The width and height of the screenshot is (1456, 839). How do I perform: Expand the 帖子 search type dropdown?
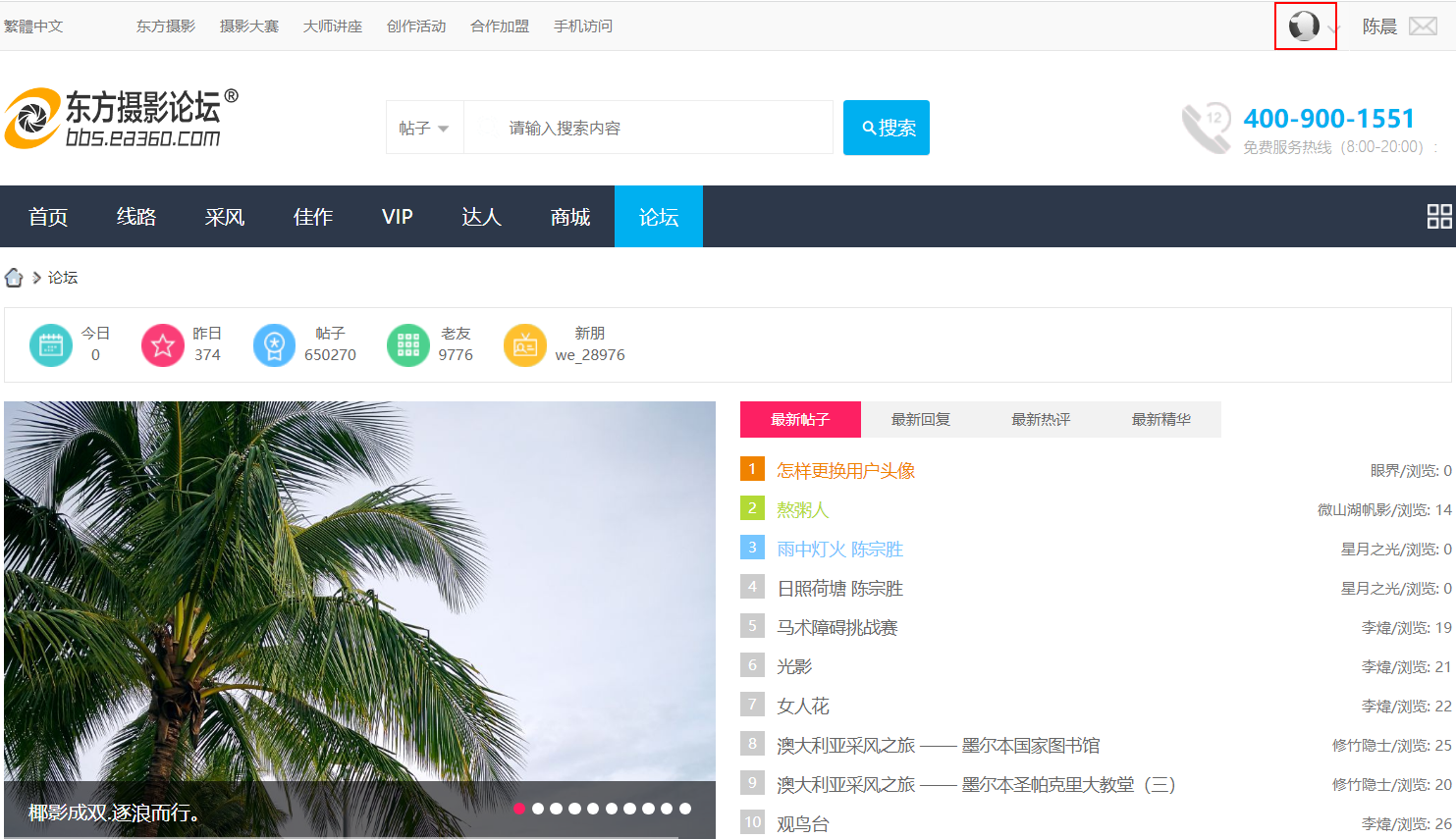424,128
